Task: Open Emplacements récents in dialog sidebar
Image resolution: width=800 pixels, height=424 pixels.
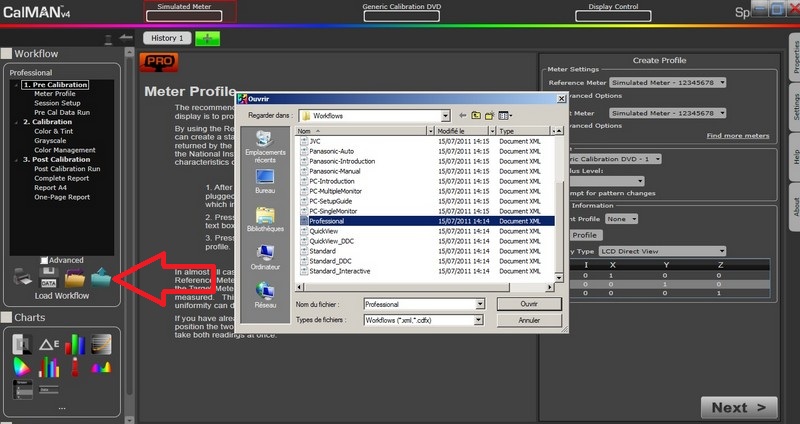Action: pyautogui.click(x=265, y=147)
